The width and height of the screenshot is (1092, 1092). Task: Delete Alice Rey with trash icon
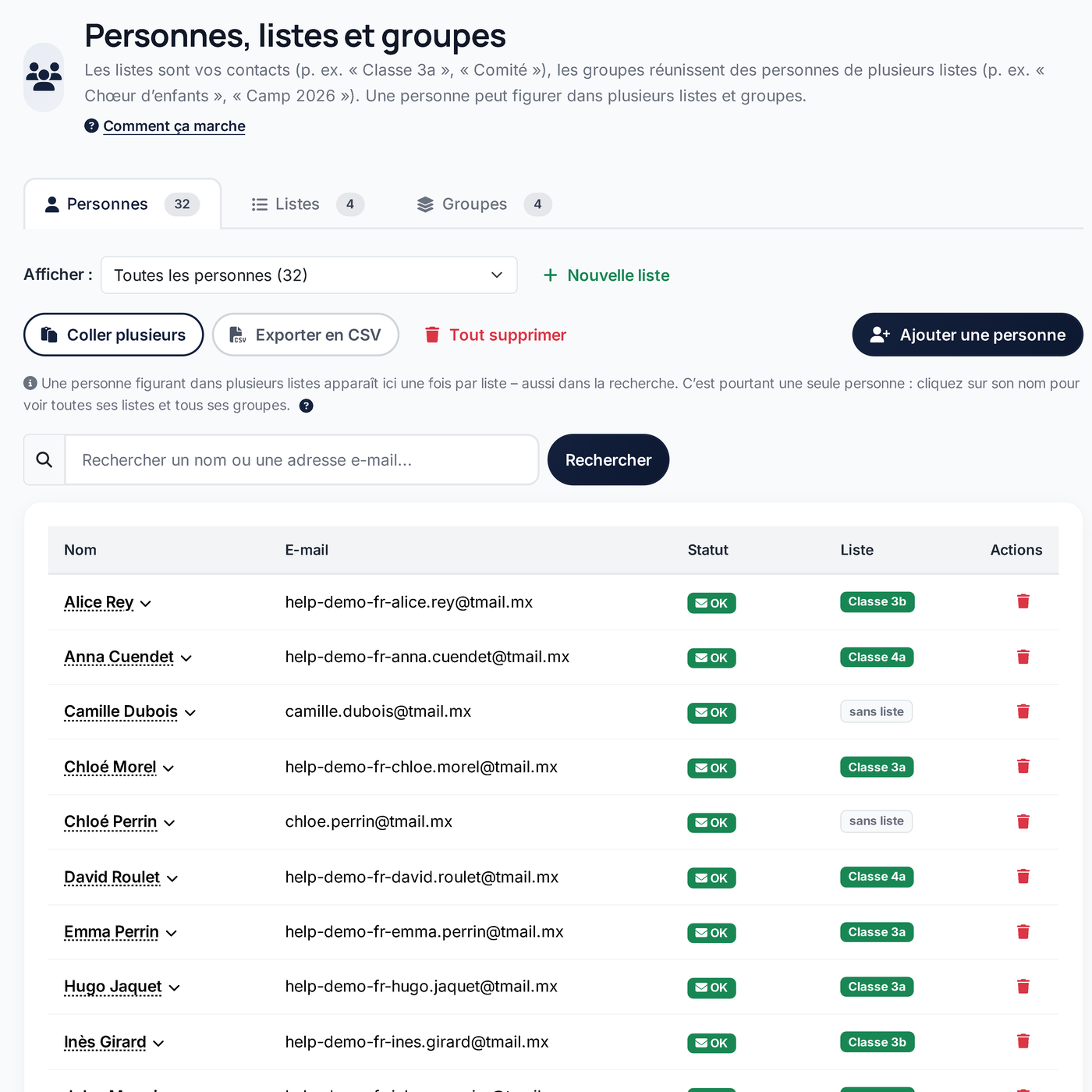(1023, 601)
